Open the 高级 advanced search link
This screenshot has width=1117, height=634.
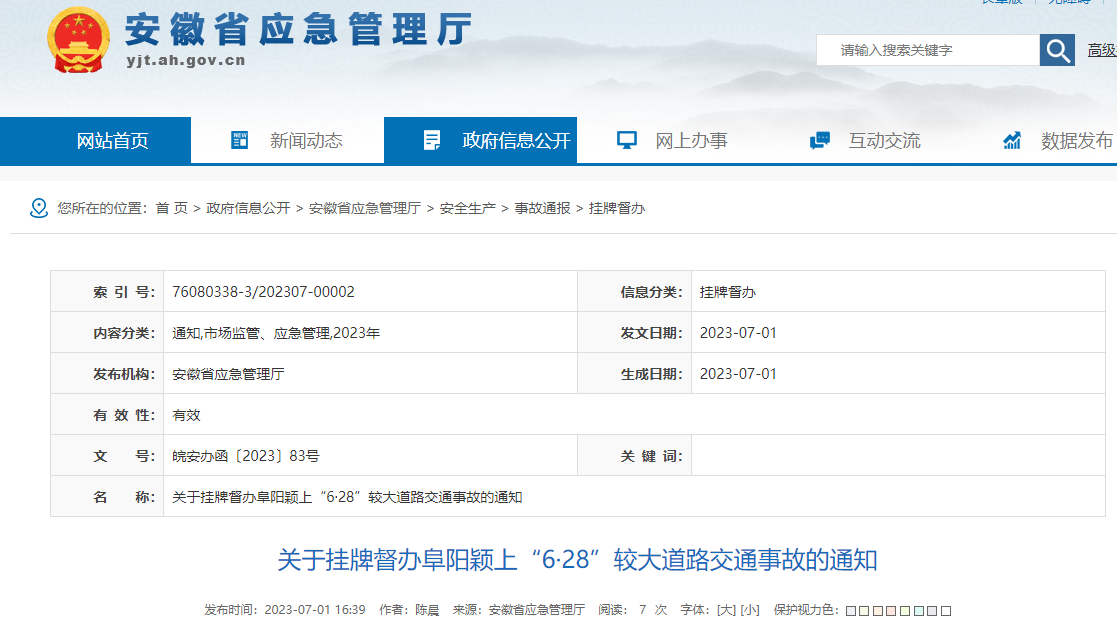[x=1101, y=50]
